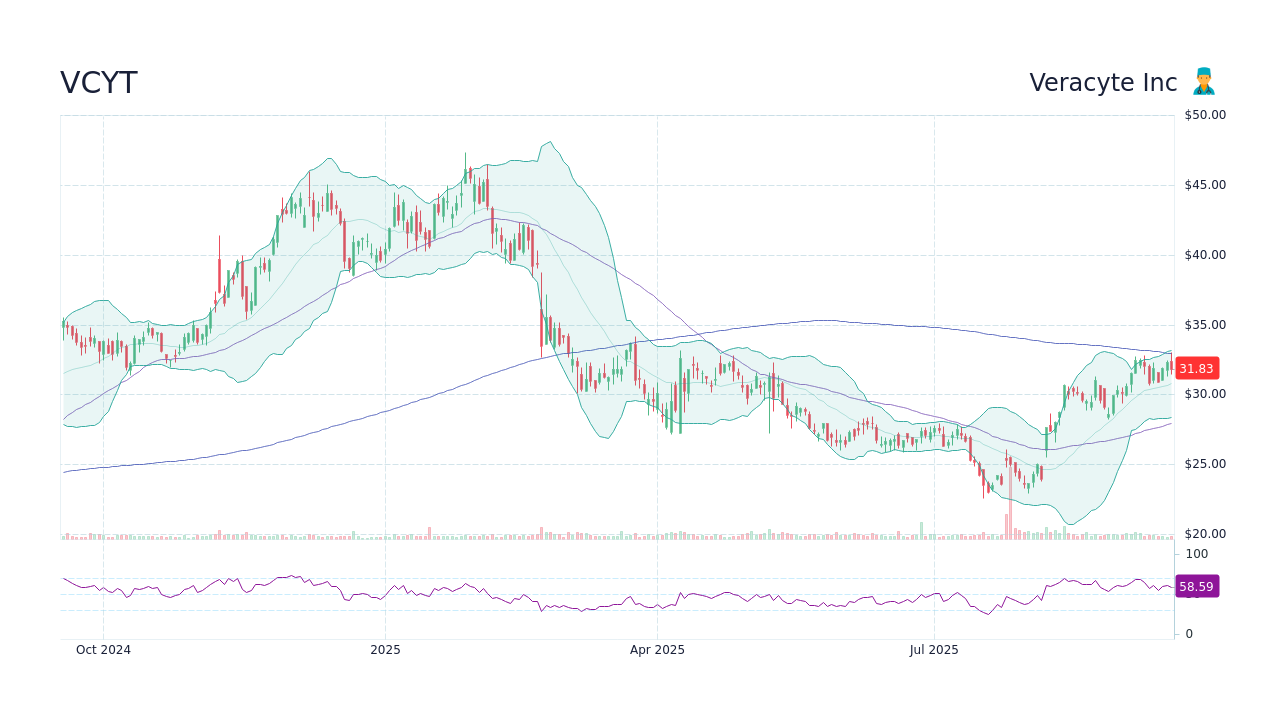This screenshot has height=720, width=1280.
Task: Click the doctor emoji beside Veracyte Inc
Action: coord(1205,81)
